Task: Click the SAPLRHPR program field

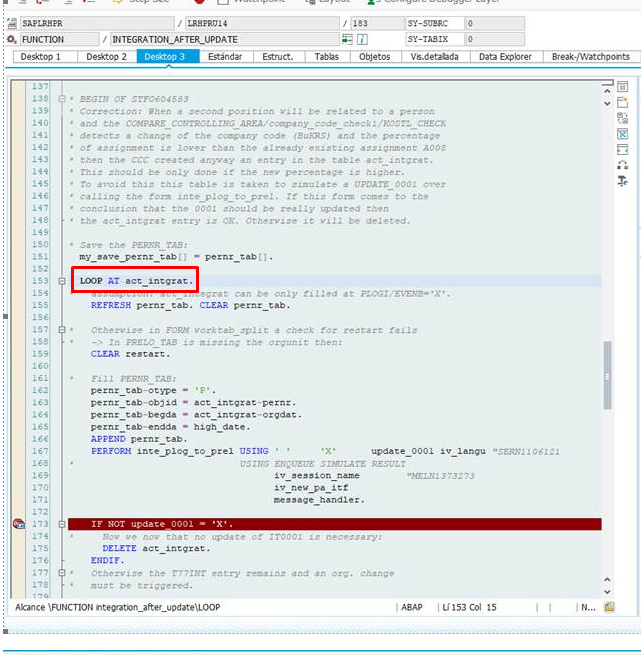Action: point(97,24)
